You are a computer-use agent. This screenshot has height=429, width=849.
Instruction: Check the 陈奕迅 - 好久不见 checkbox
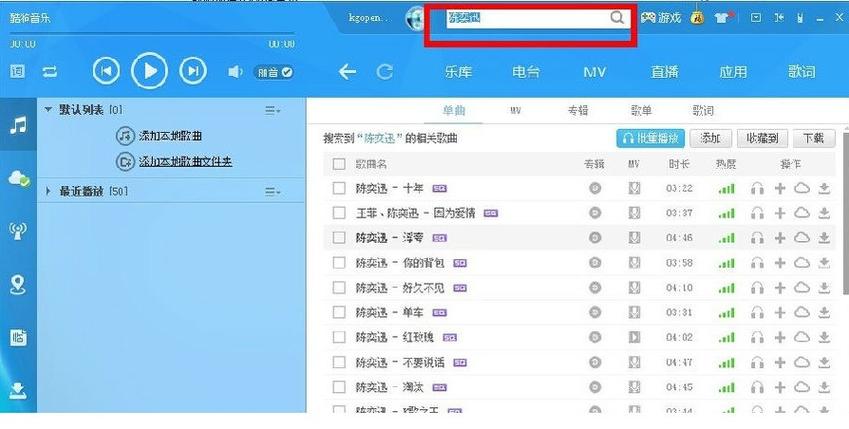339,288
